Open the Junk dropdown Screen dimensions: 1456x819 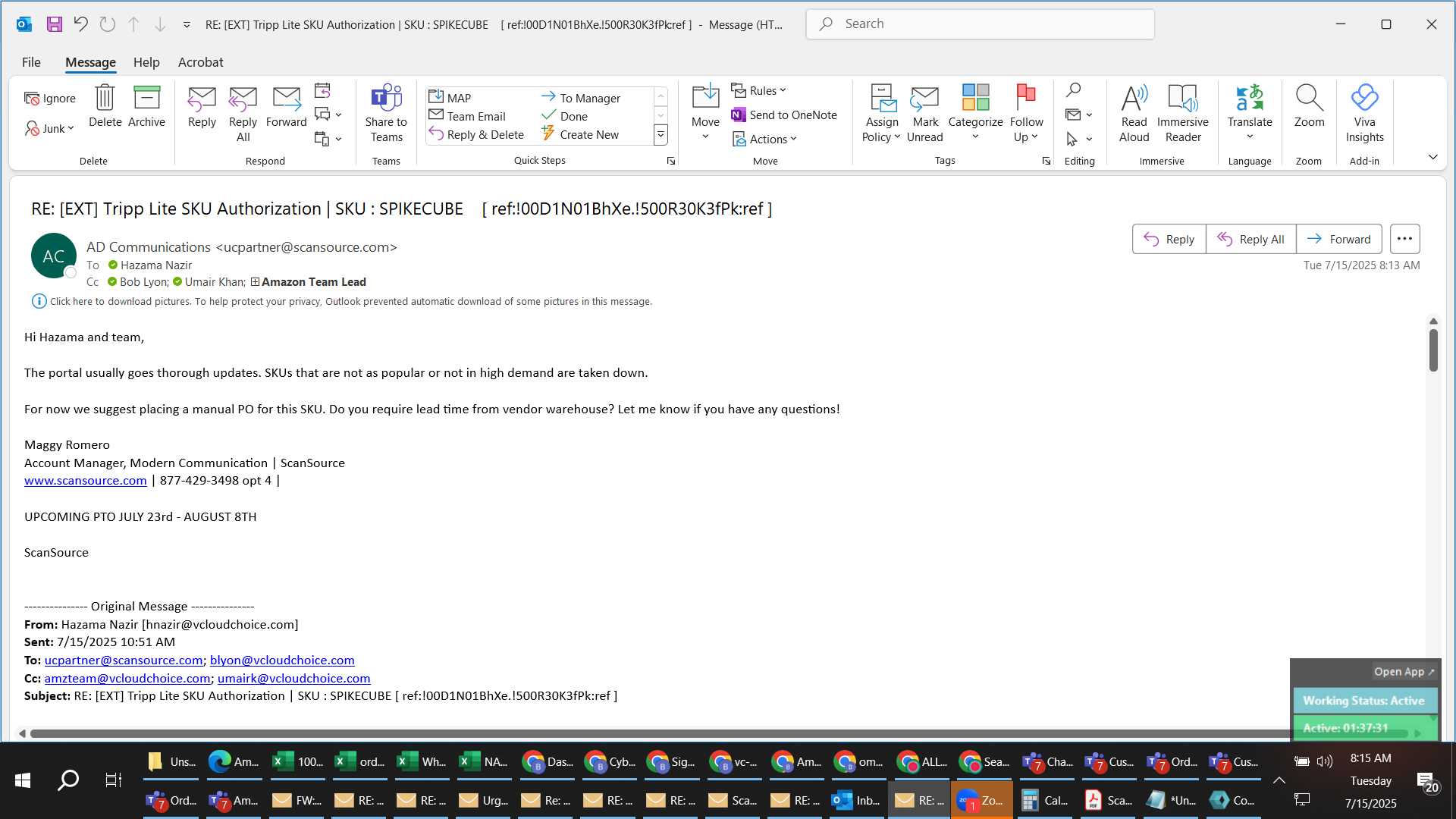(50, 128)
